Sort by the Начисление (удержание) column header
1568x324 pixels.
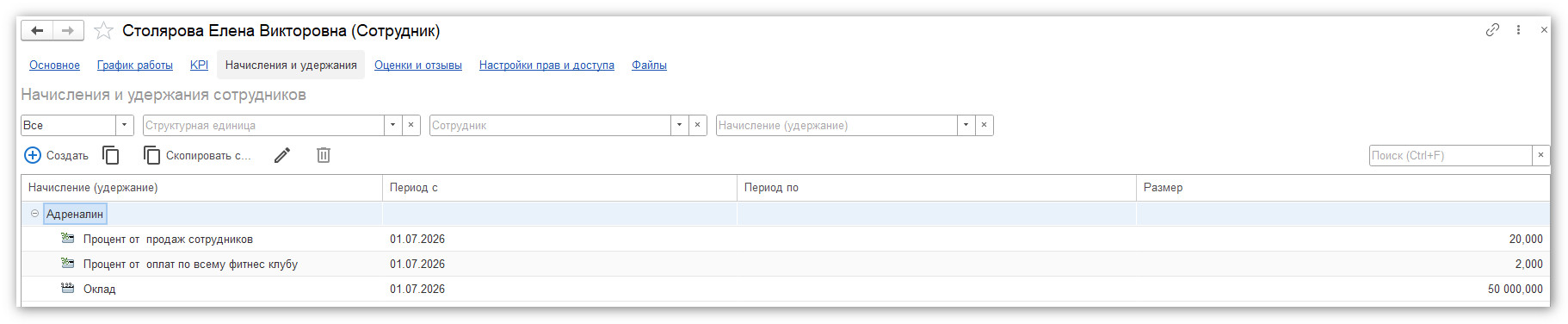click(x=201, y=188)
